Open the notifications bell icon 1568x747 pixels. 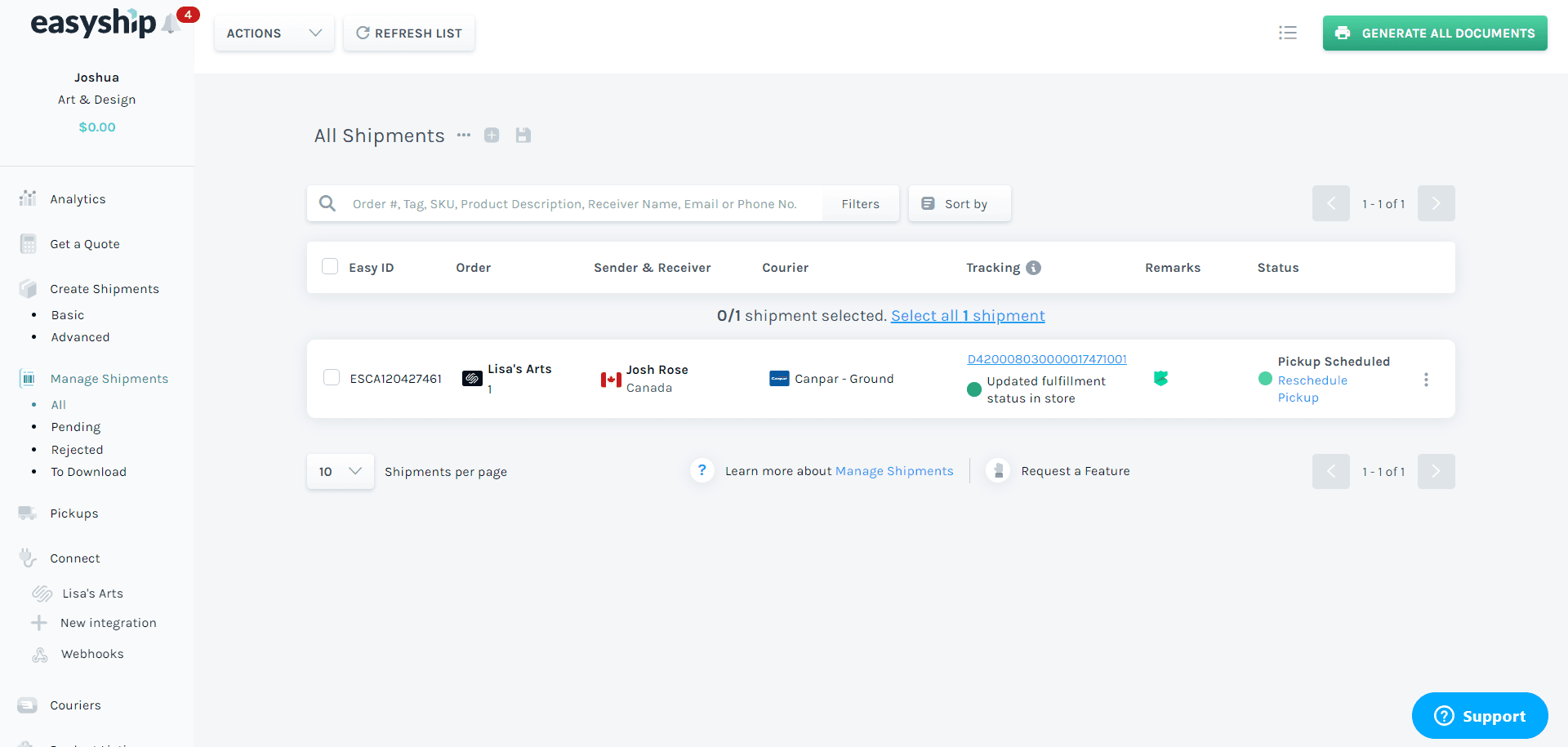[171, 24]
